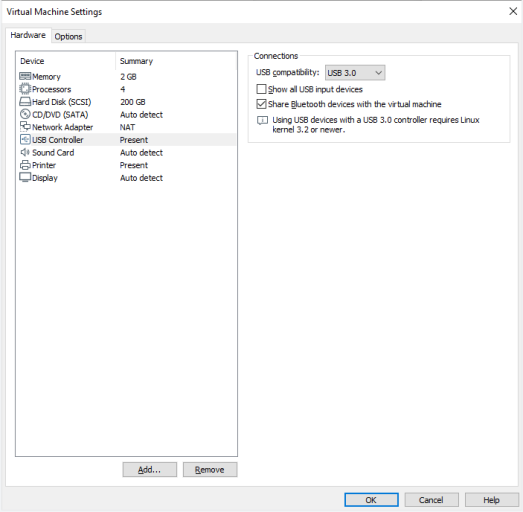523x512 pixels.
Task: Click the USB Controller icon
Action: [x=25, y=139]
